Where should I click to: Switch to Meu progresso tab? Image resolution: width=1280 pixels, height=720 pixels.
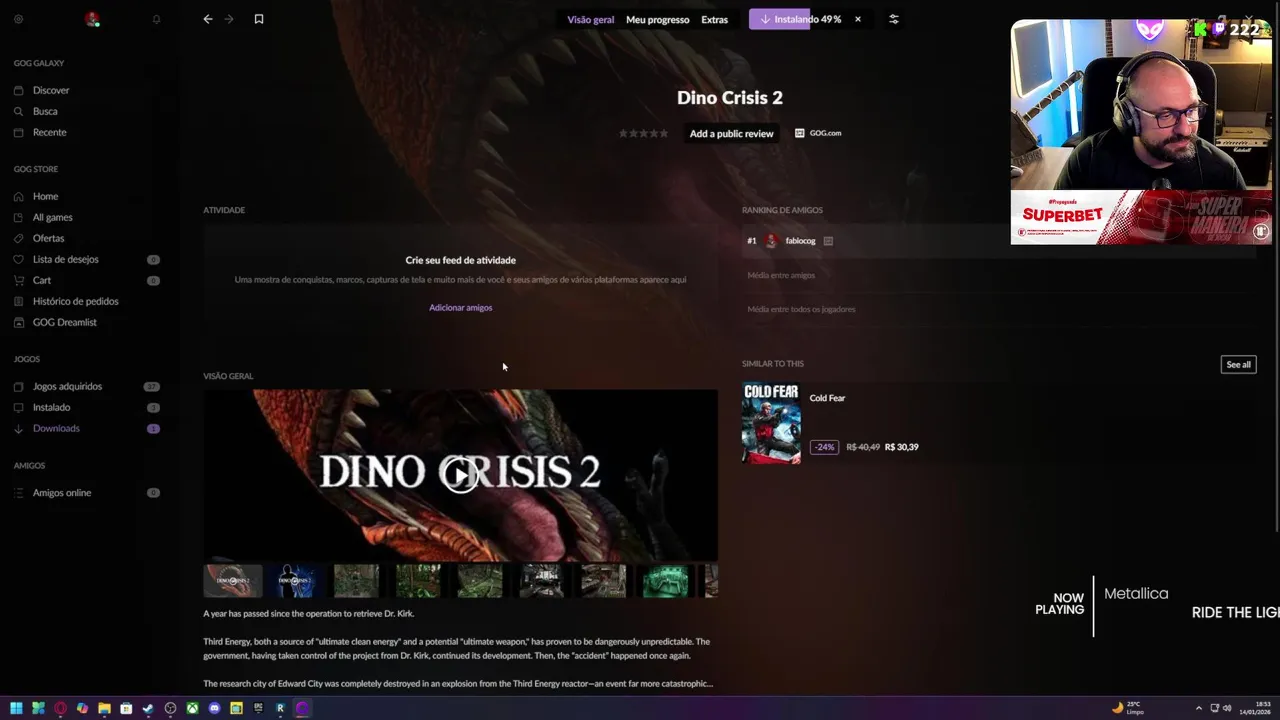[658, 19]
